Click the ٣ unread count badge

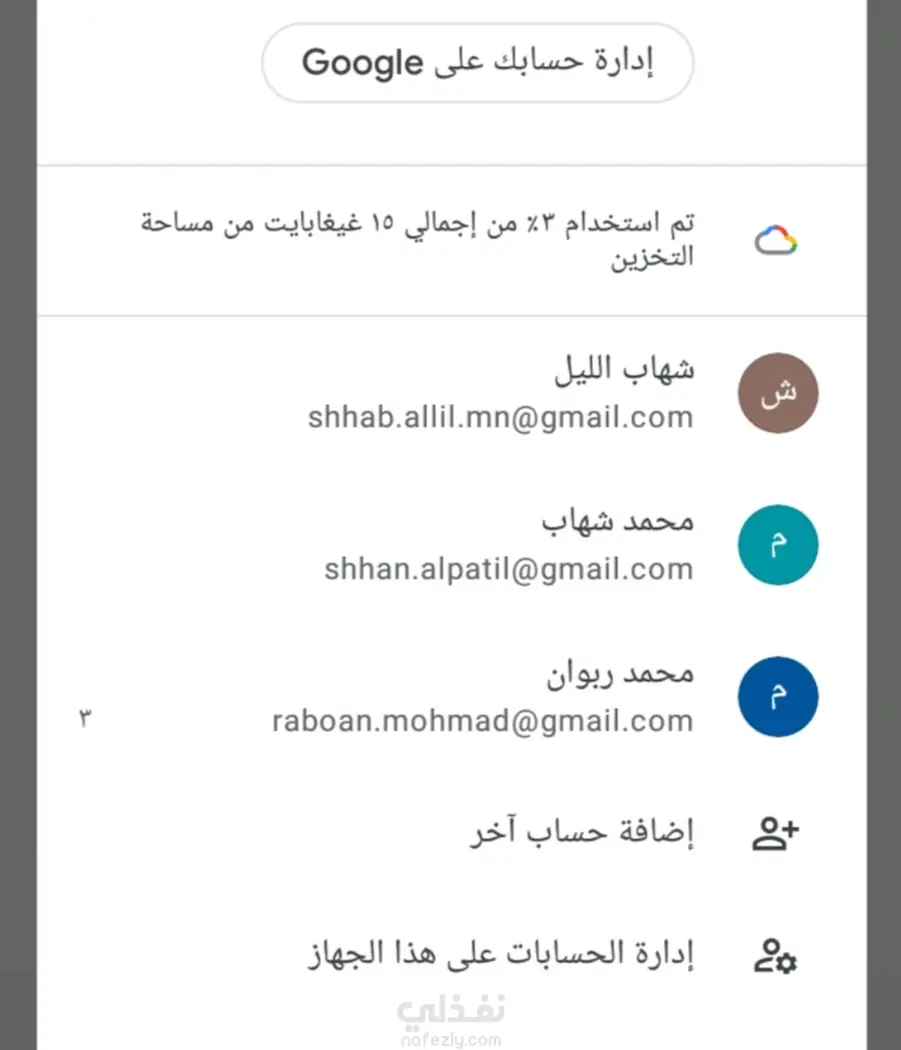click(x=85, y=719)
